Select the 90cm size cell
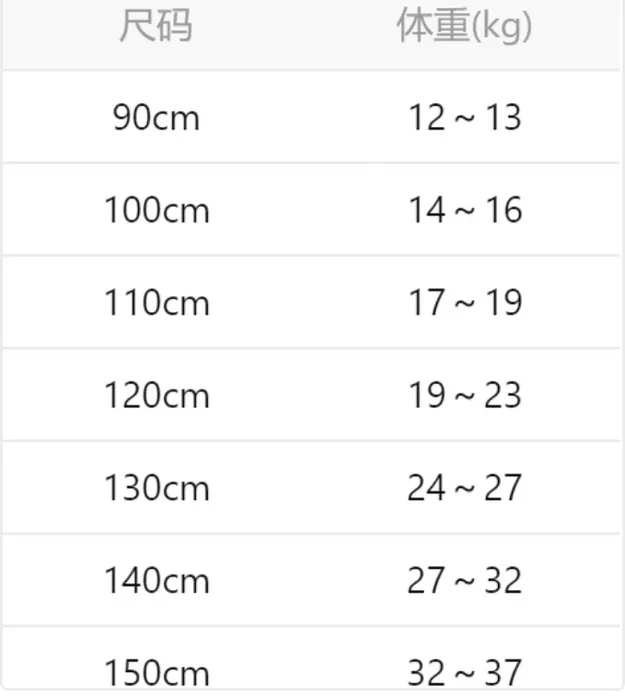The image size is (625, 700). pyautogui.click(x=156, y=118)
